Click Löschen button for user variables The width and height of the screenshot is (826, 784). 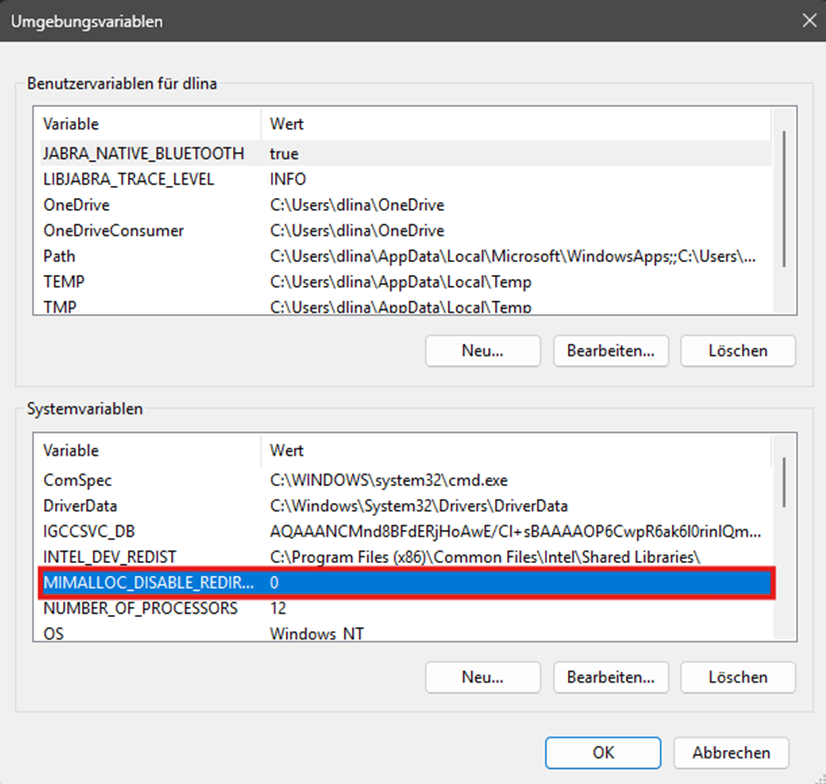coord(738,351)
